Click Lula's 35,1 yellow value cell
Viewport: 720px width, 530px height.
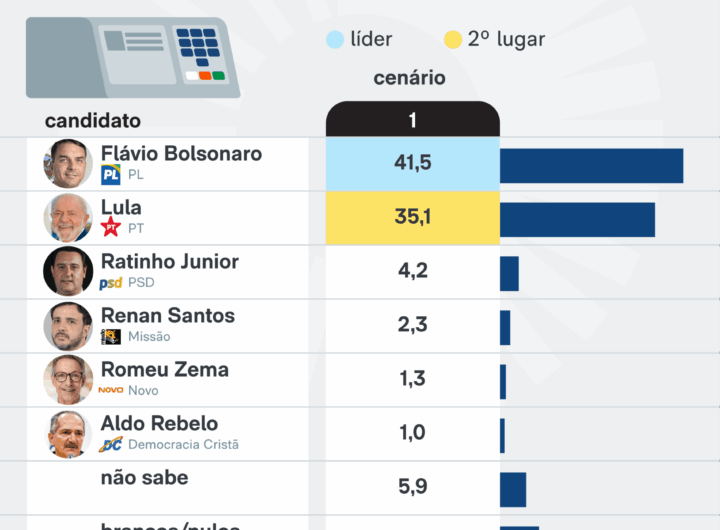coord(412,218)
